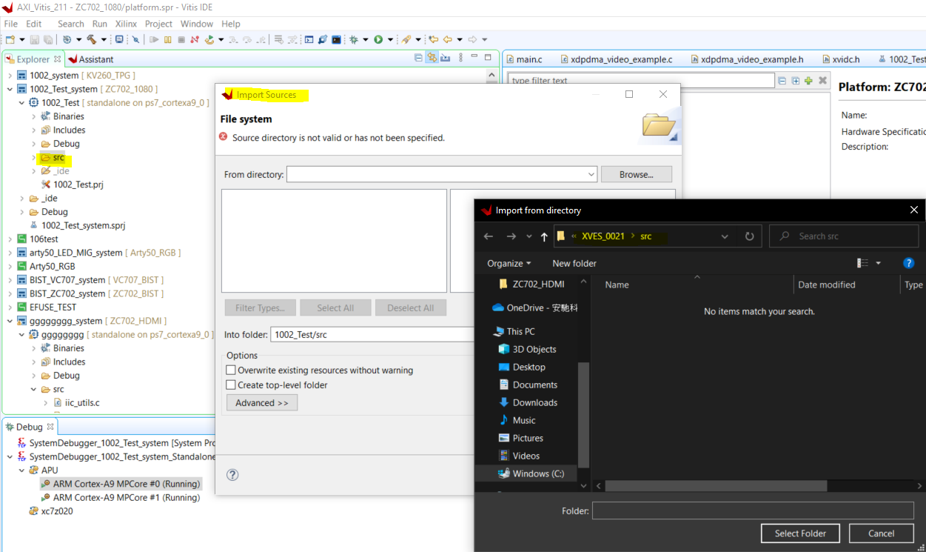Image resolution: width=926 pixels, height=552 pixels.
Task: Click the New project toolbar icon
Action: tap(10, 40)
